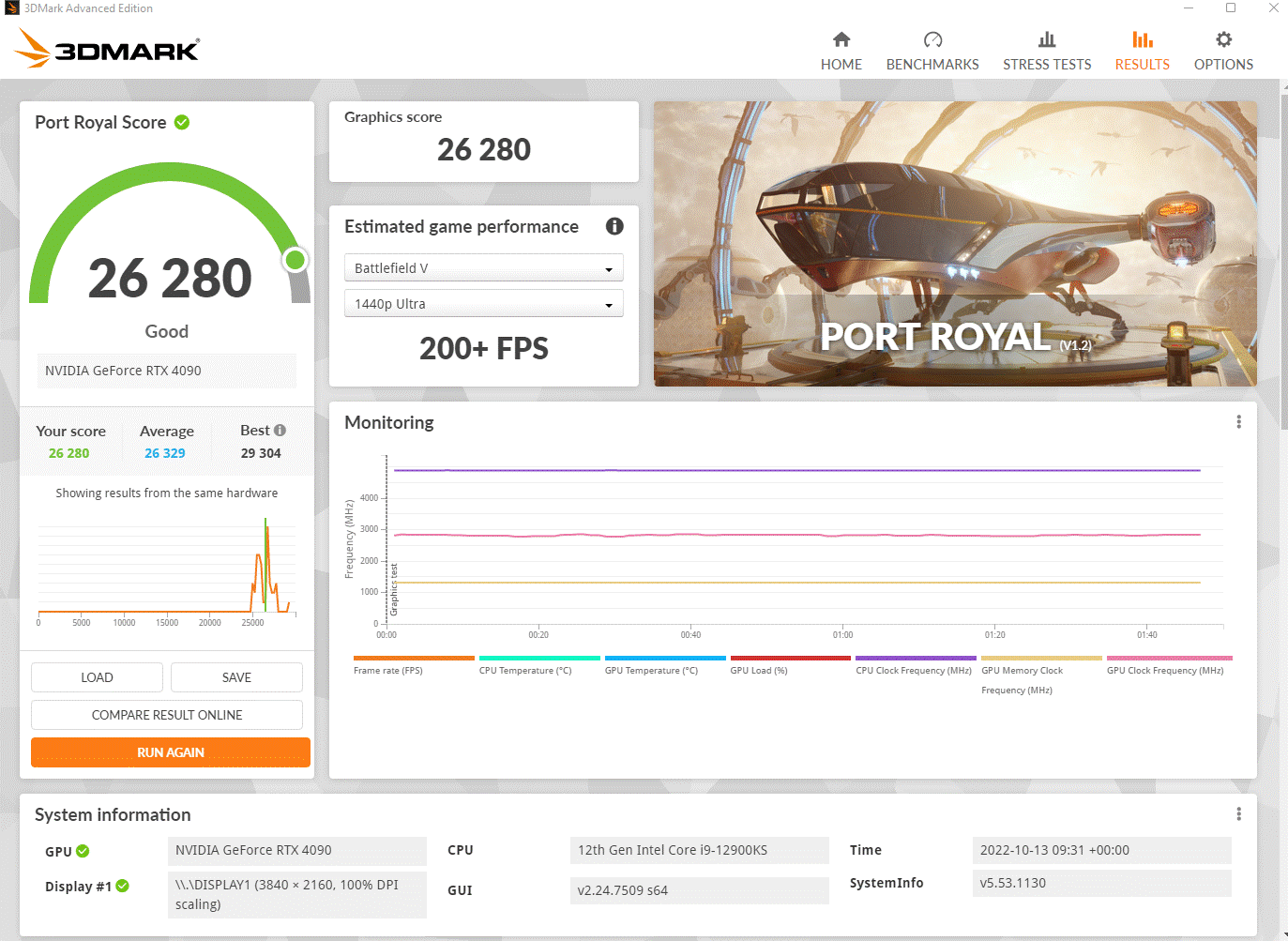Image resolution: width=1288 pixels, height=941 pixels.
Task: Toggle the CPU Clock Frequency legend item
Action: (x=915, y=664)
